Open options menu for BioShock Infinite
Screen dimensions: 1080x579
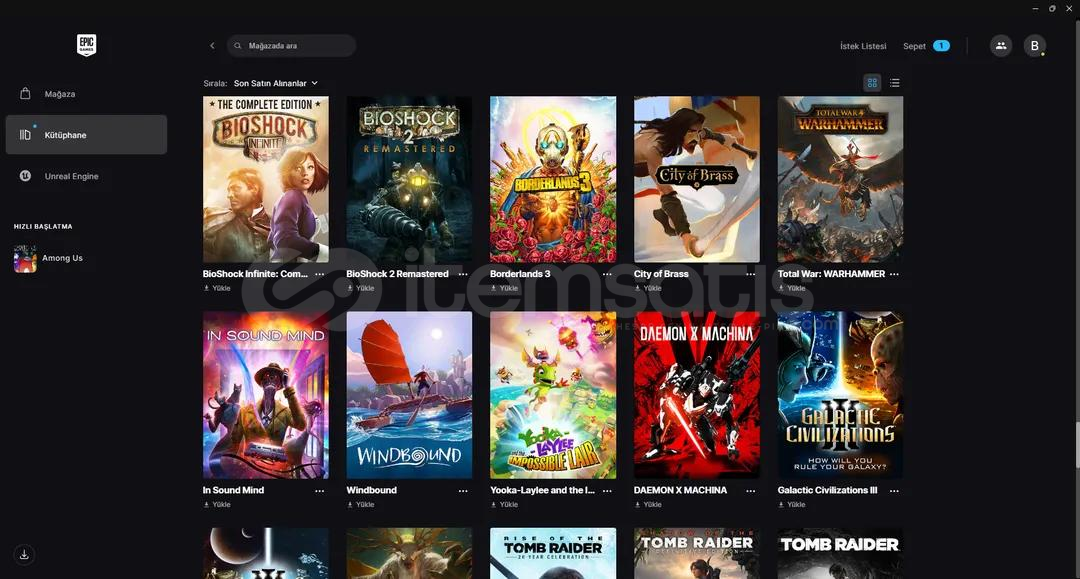point(320,274)
